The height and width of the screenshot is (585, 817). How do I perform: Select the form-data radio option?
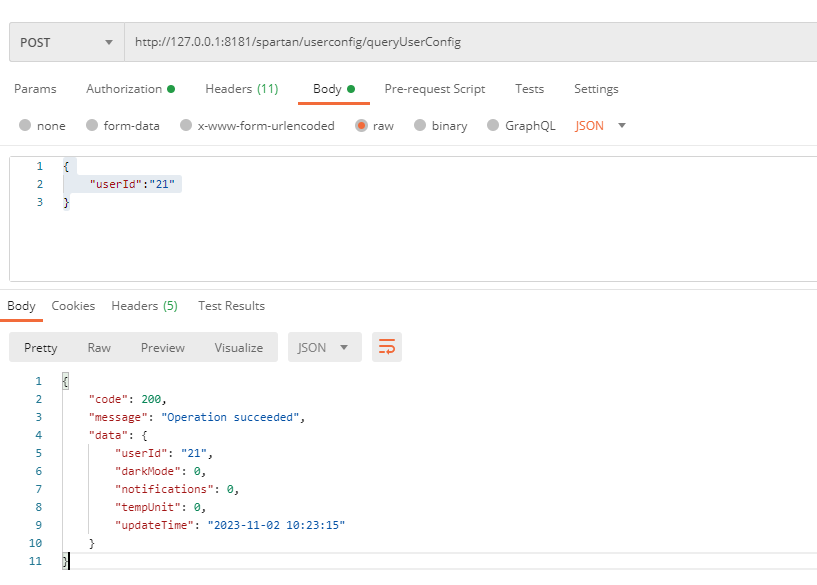point(93,126)
